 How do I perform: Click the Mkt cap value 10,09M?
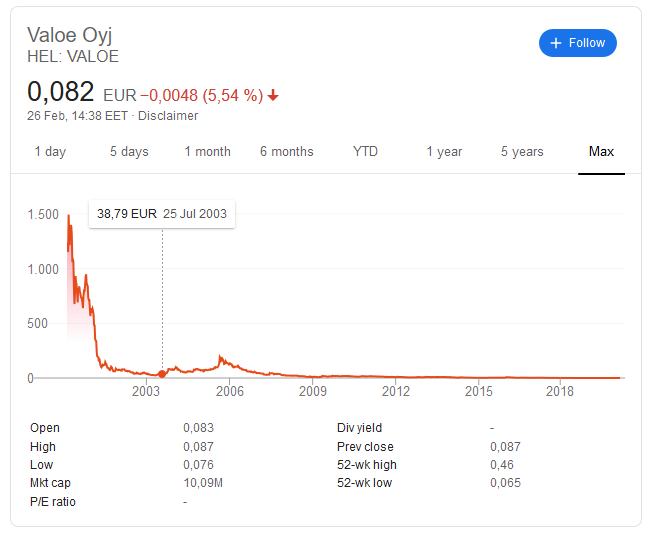click(x=204, y=483)
